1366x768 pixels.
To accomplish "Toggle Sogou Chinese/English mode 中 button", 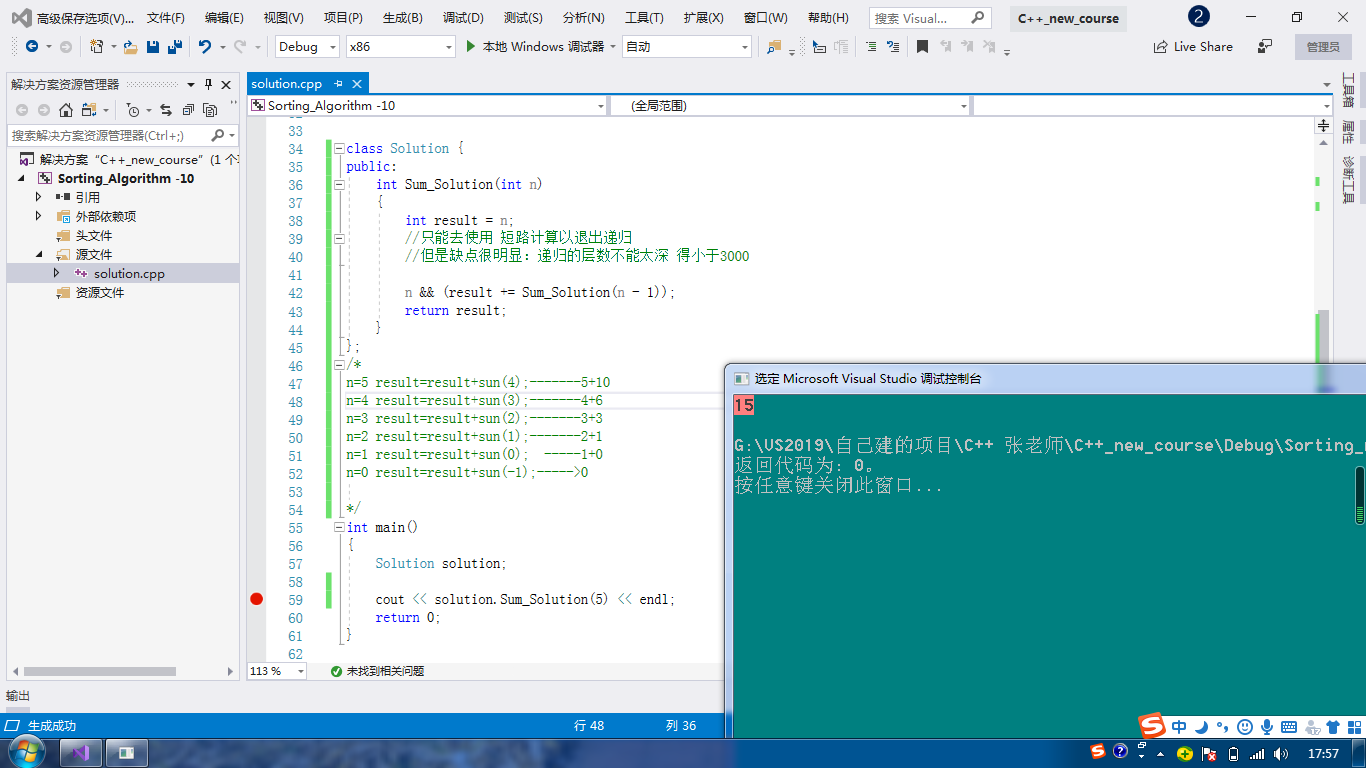I will coord(1179,727).
